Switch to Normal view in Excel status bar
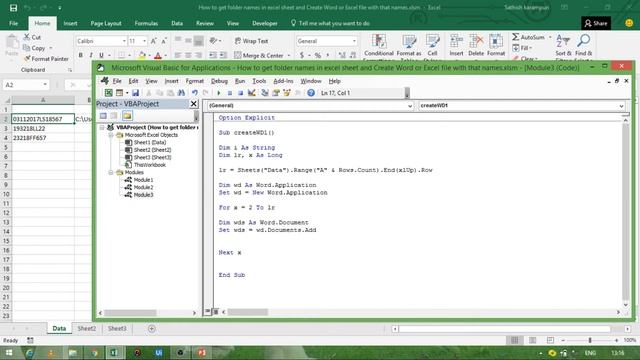640x360 pixels. pyautogui.click(x=515, y=340)
